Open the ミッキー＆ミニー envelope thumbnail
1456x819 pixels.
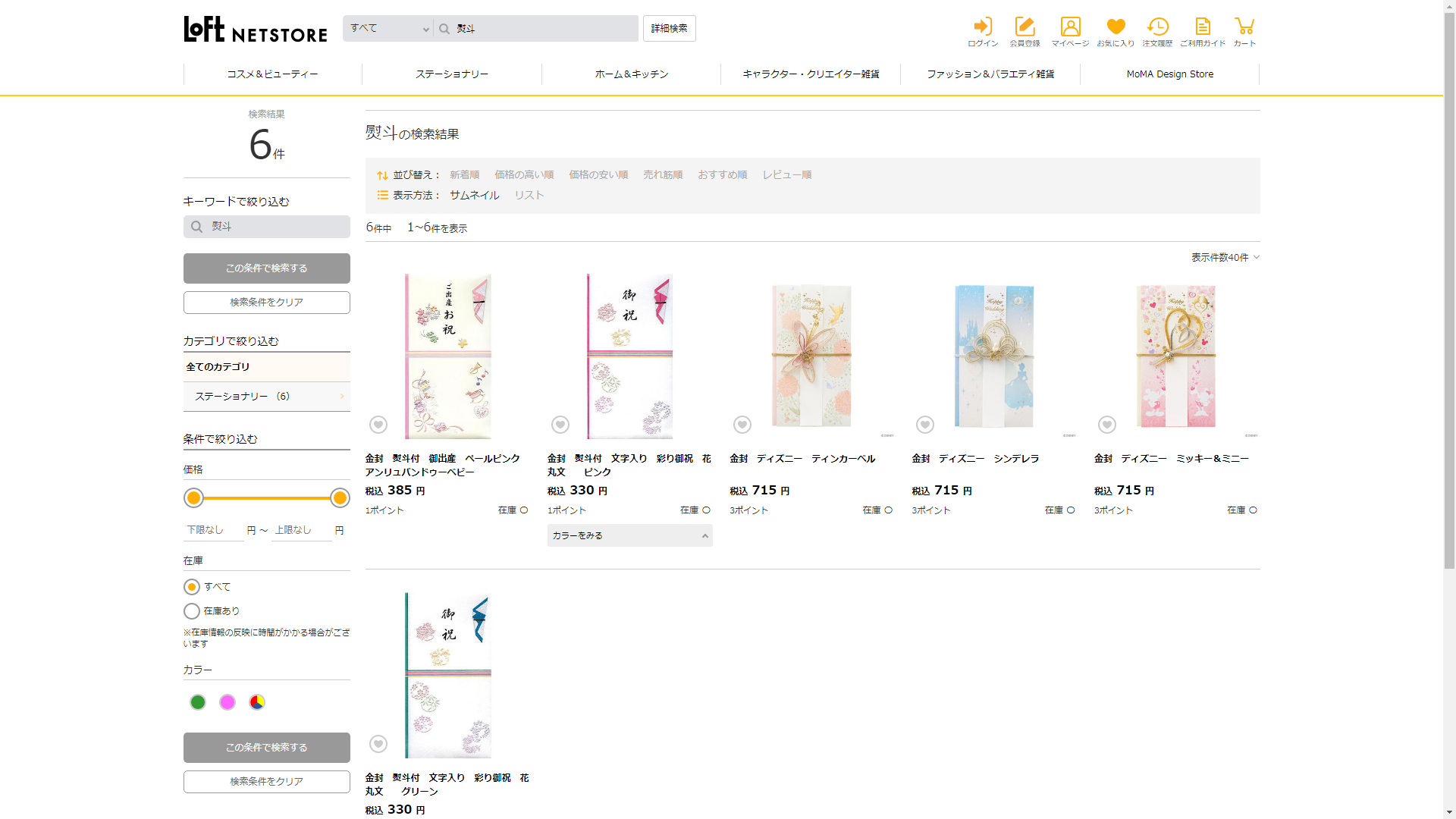click(x=1176, y=356)
